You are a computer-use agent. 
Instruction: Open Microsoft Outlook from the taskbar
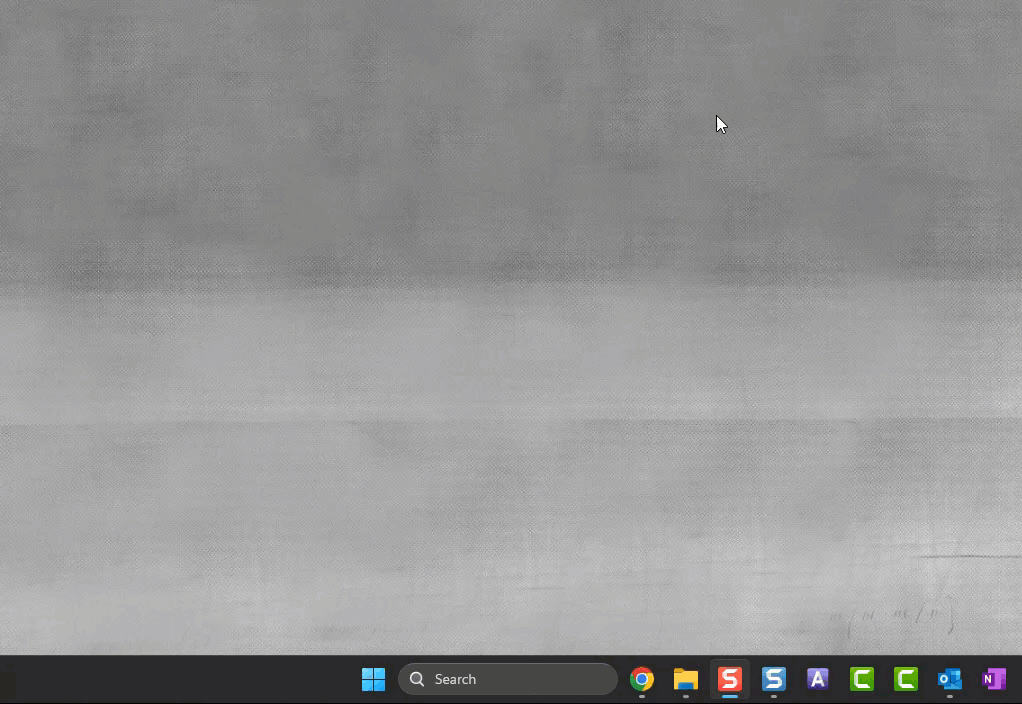[x=950, y=679]
